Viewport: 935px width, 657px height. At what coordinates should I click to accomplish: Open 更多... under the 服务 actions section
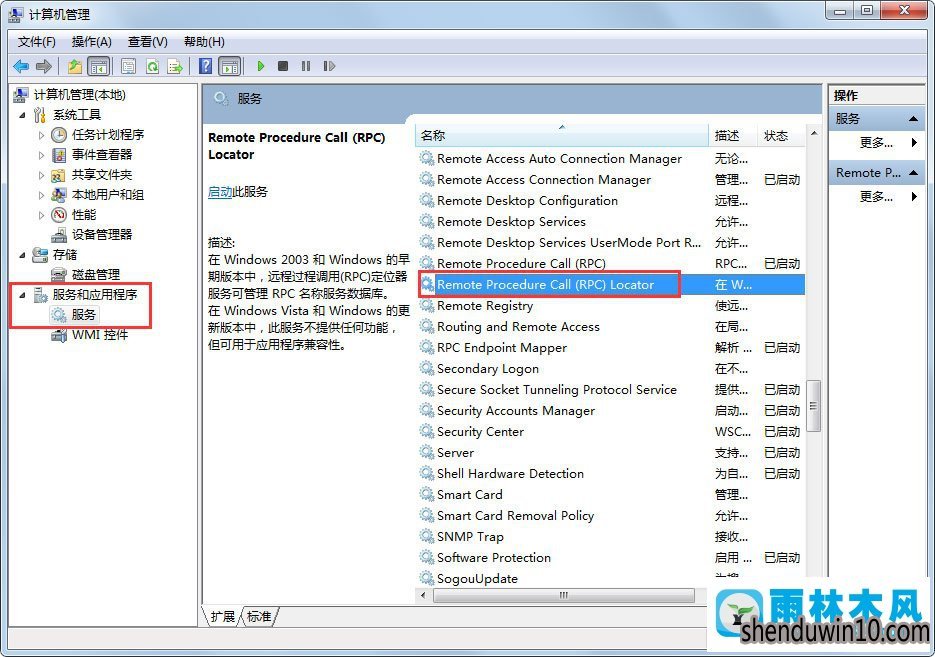[x=876, y=142]
